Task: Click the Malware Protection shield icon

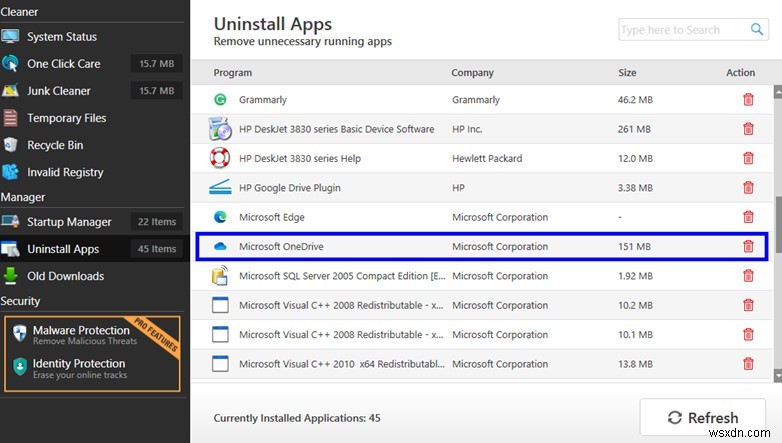Action: coord(19,333)
